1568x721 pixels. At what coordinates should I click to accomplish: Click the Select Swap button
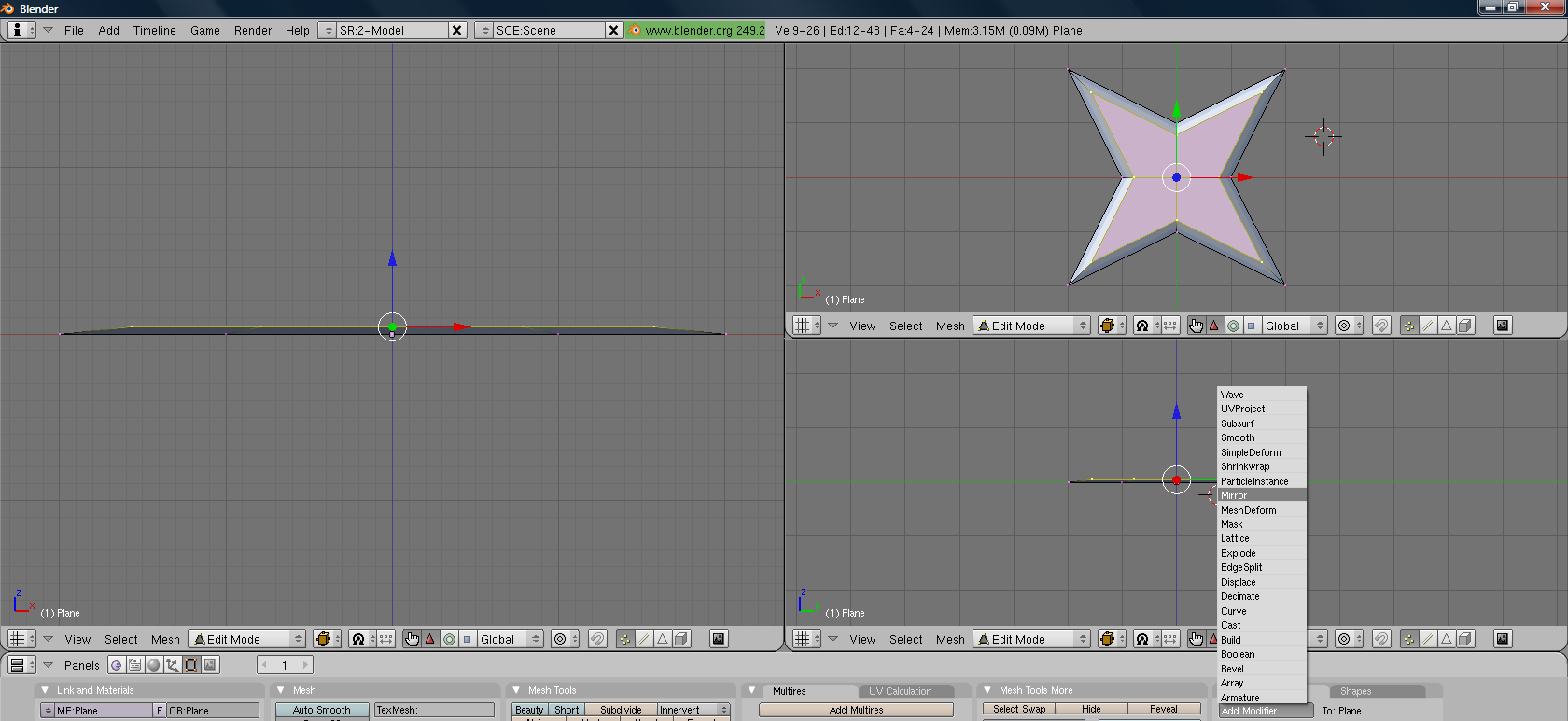click(x=1019, y=709)
